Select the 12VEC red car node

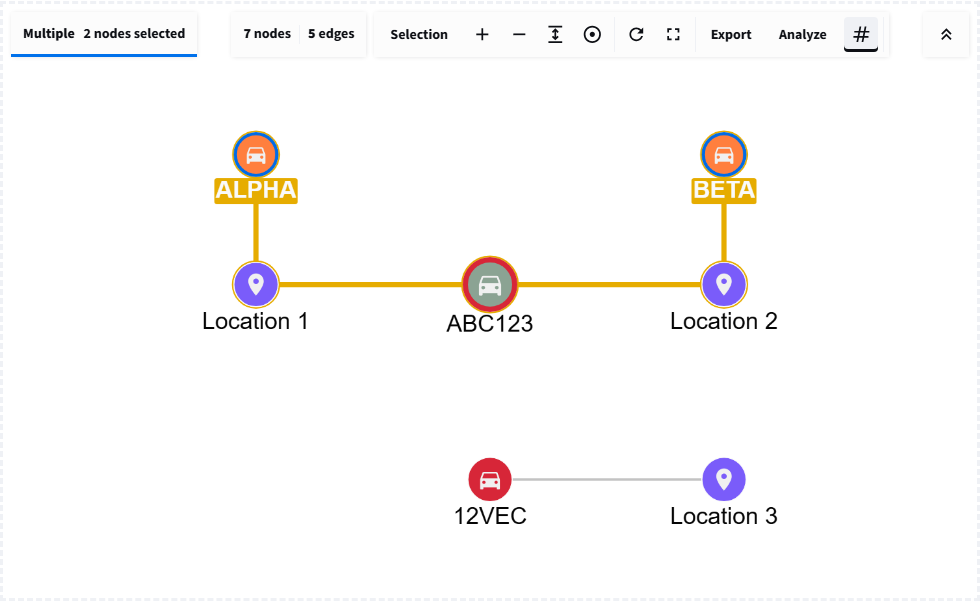click(490, 480)
